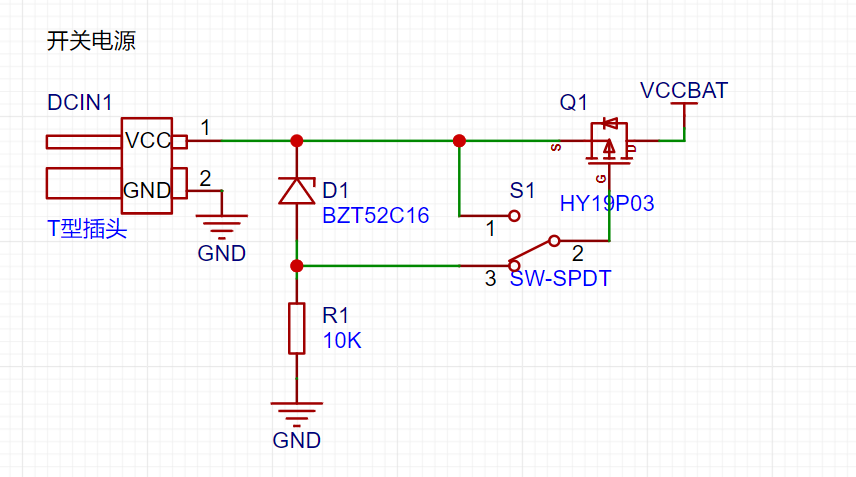Select green wire between the top junctions
The image size is (856, 477).
(x=378, y=141)
